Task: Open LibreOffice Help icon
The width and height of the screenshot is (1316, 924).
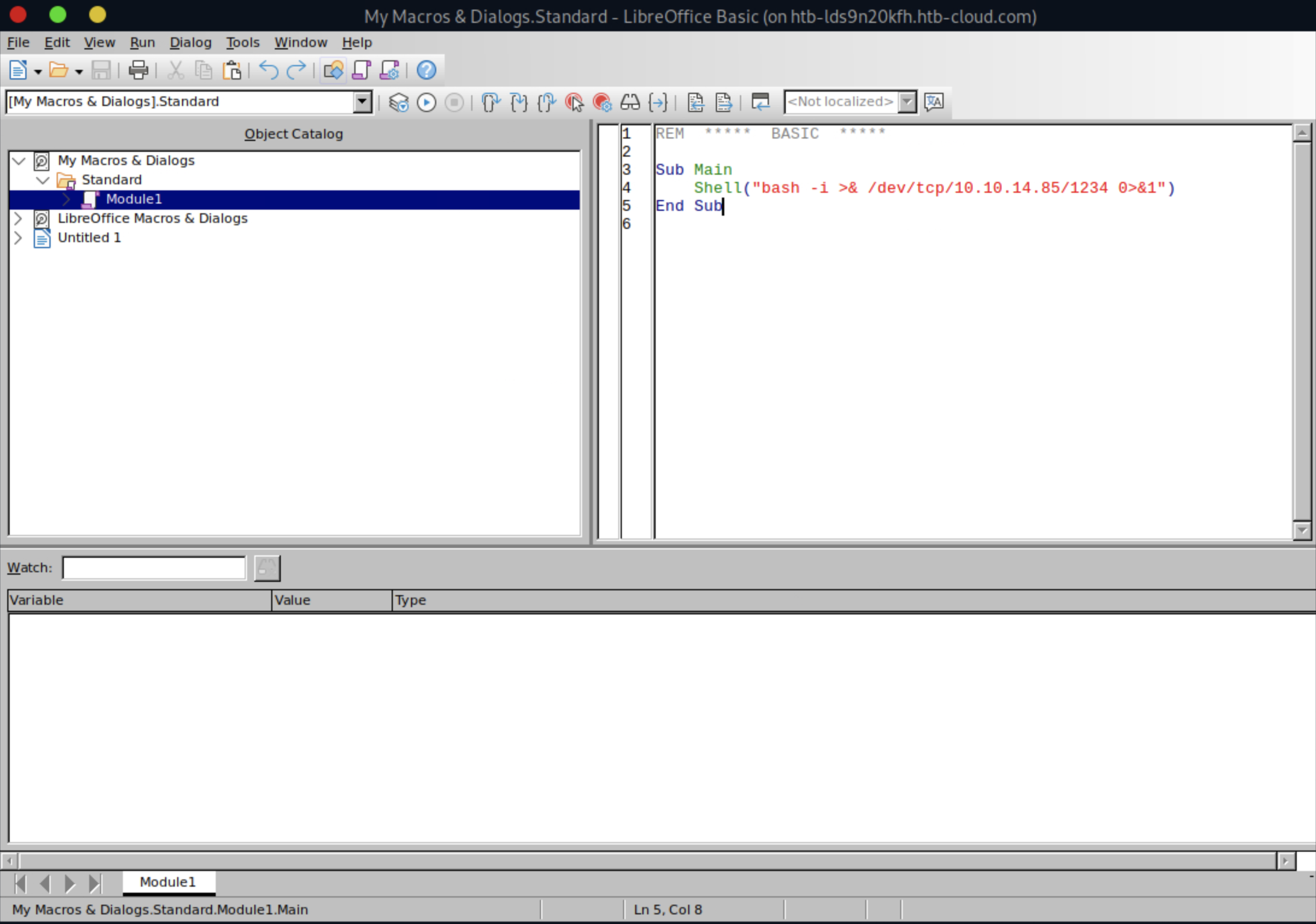Action: (427, 70)
